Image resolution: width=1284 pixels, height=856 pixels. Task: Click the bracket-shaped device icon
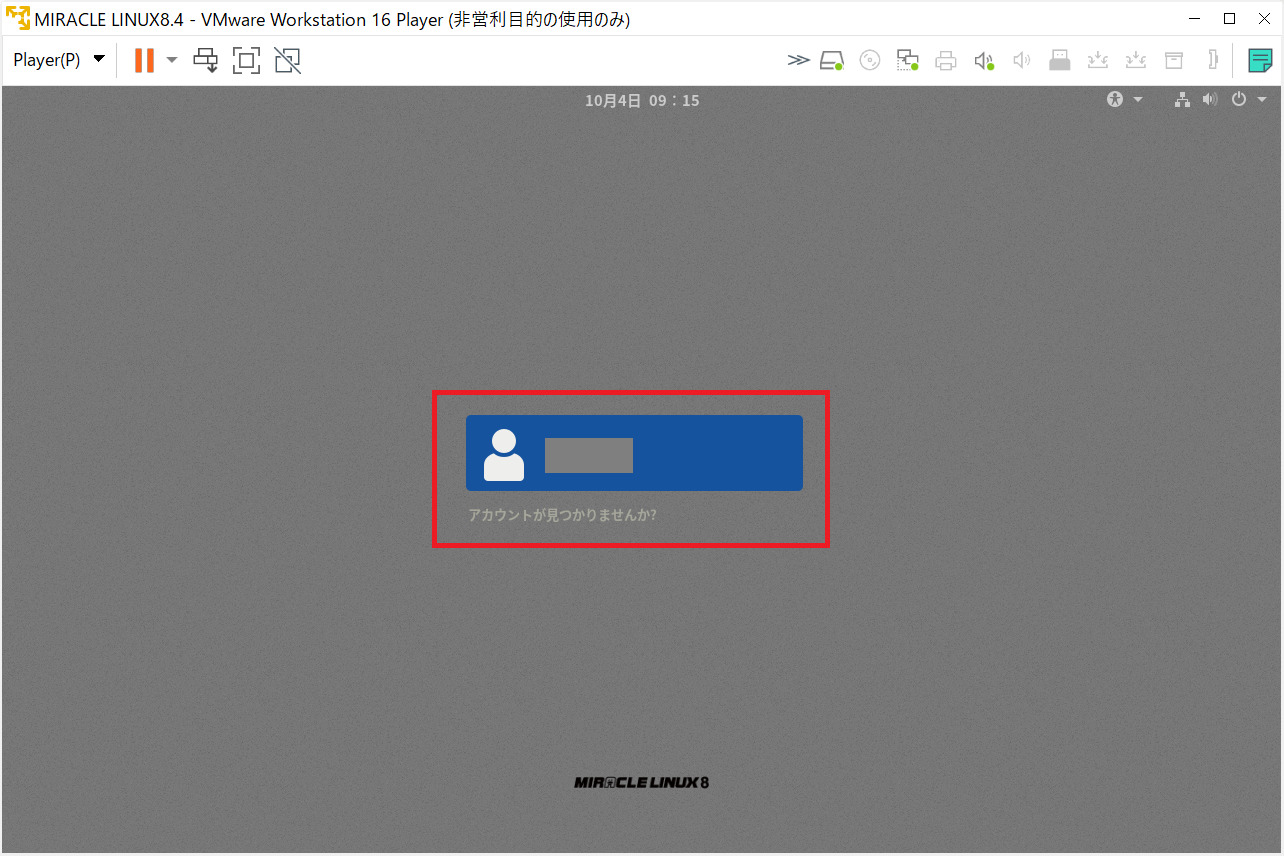pos(1213,60)
